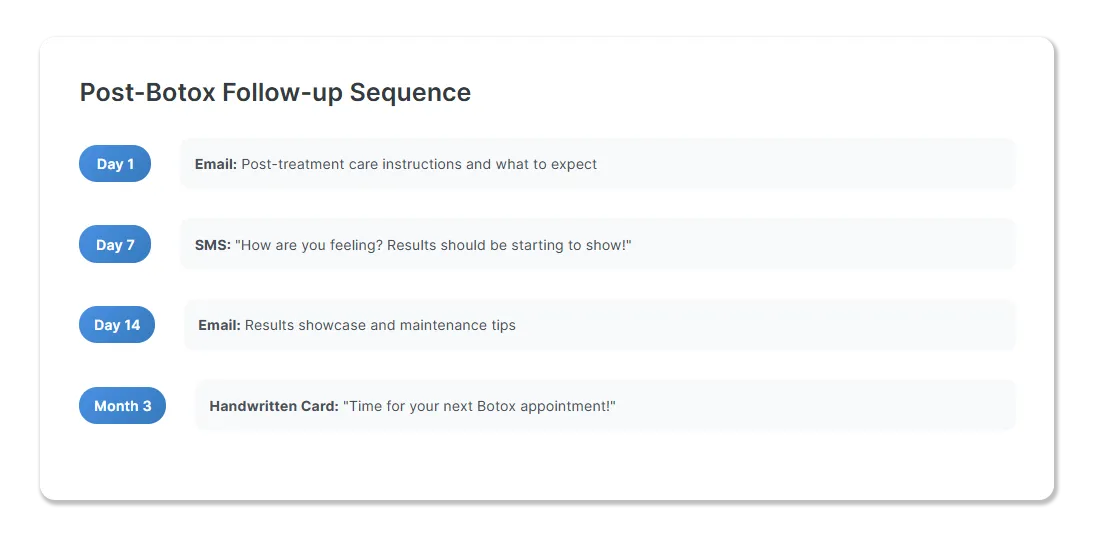This screenshot has height=542, width=1096.
Task: Select the bold Email label for Day 1
Action: click(216, 164)
